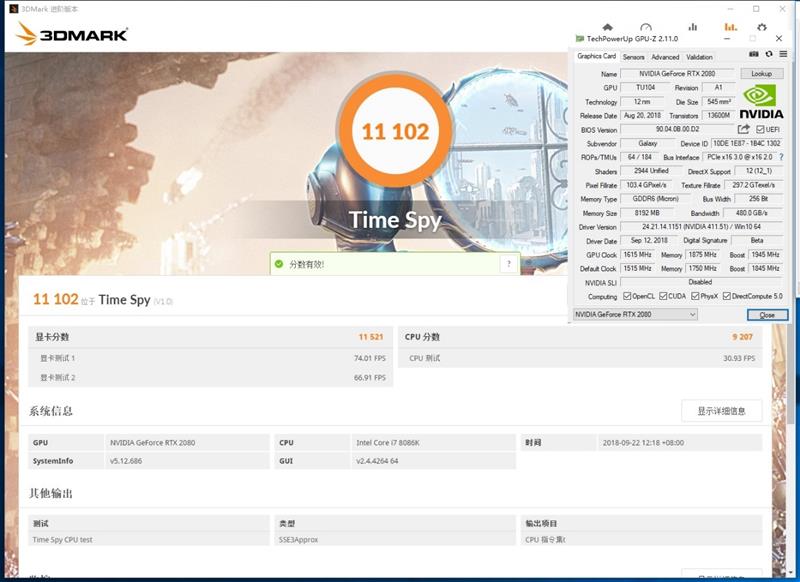
Task: Click the NVIDIA logo in GPU-Z
Action: [x=761, y=102]
